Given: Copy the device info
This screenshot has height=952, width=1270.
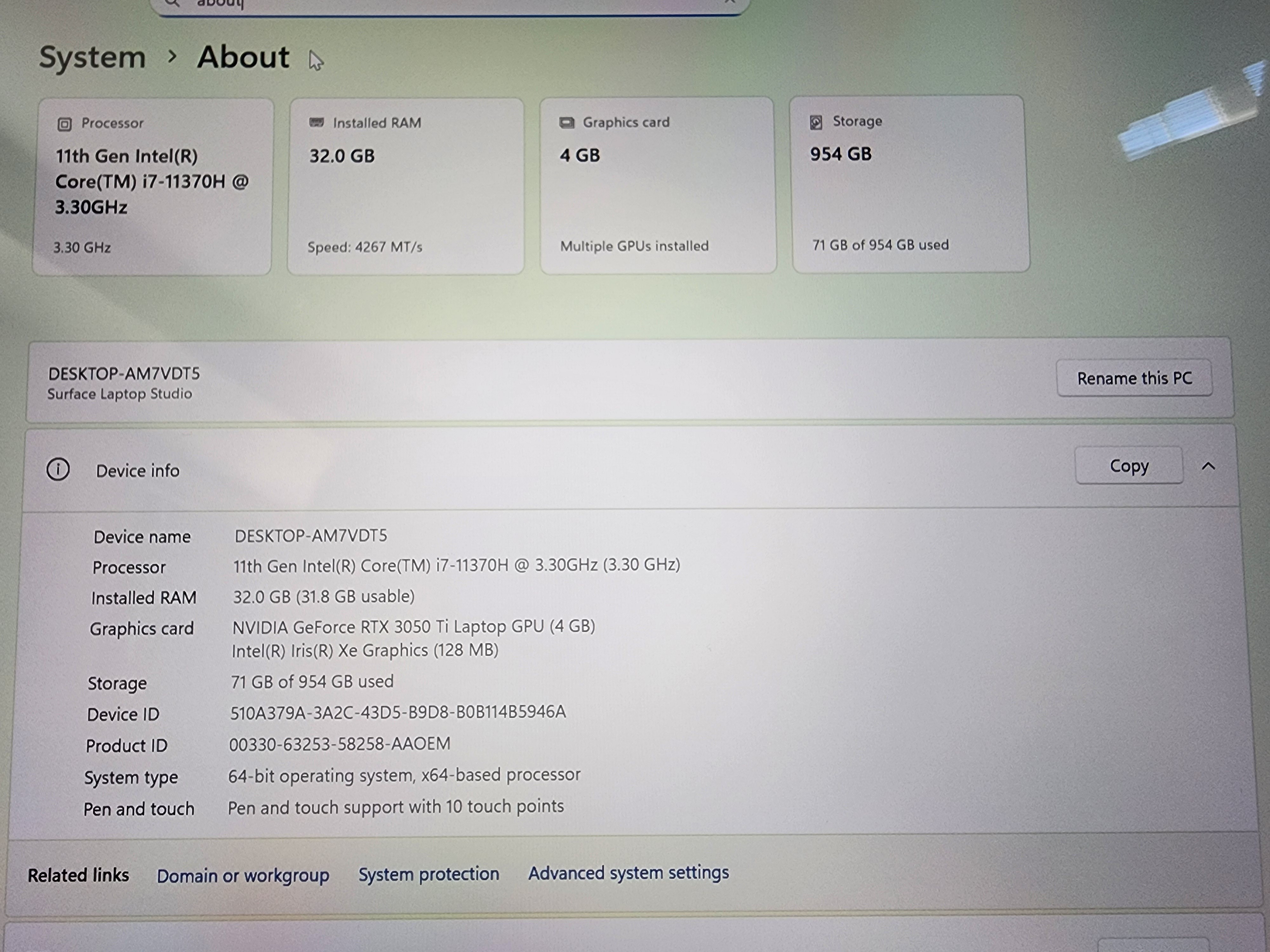Looking at the screenshot, I should 1129,466.
